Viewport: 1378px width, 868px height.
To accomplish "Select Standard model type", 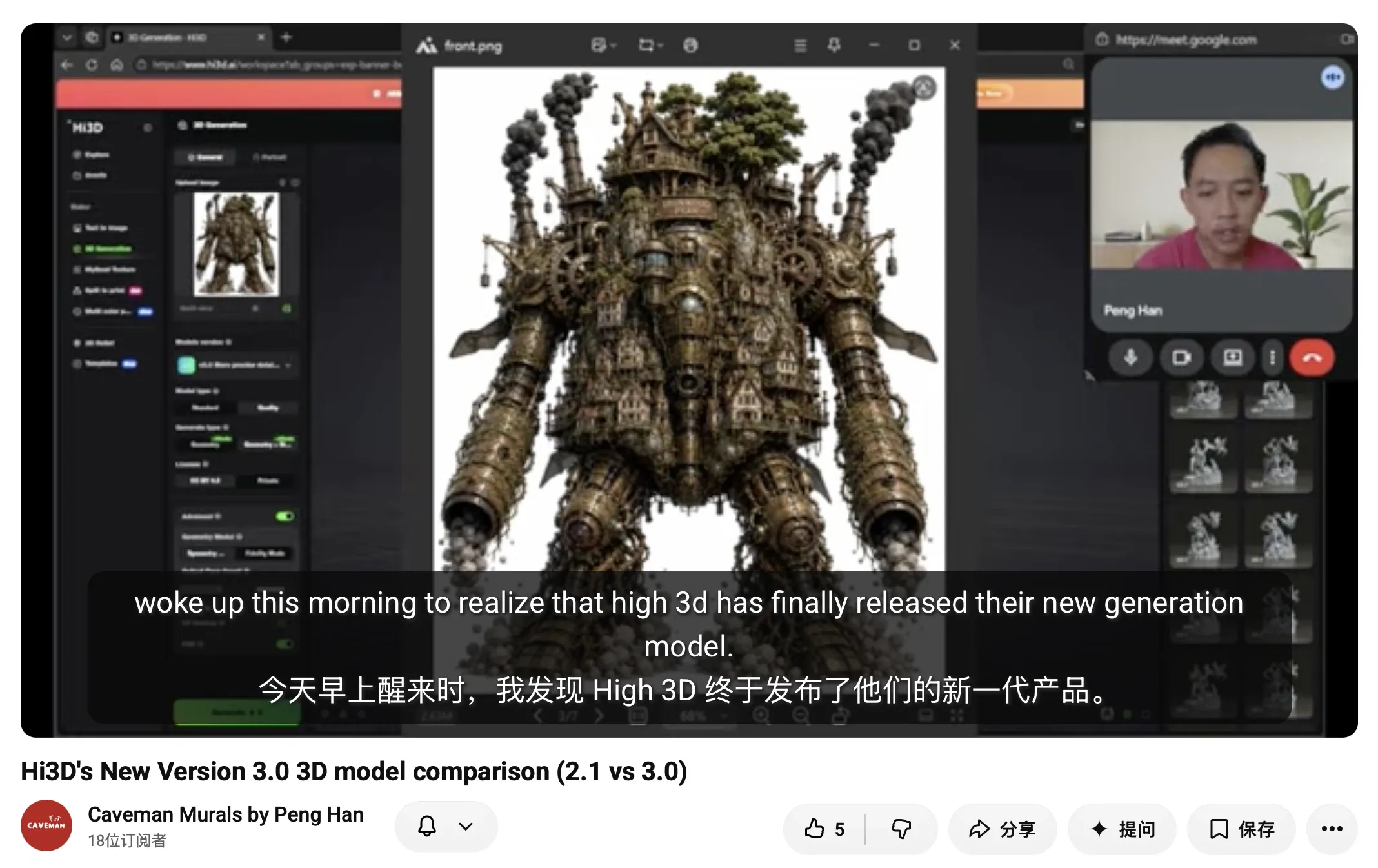I will point(205,408).
